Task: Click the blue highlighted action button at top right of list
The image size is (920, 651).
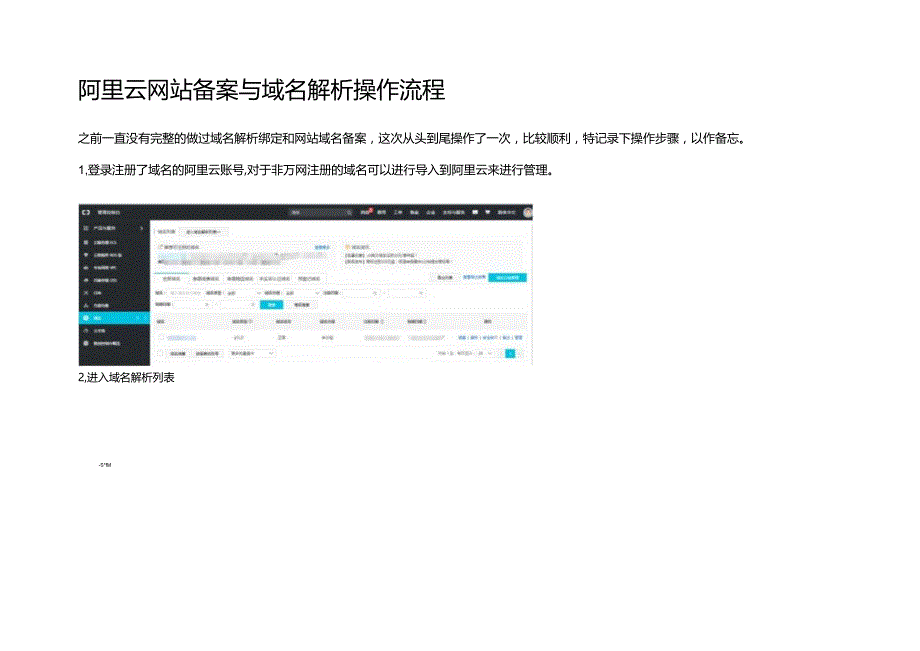Action: [x=509, y=277]
